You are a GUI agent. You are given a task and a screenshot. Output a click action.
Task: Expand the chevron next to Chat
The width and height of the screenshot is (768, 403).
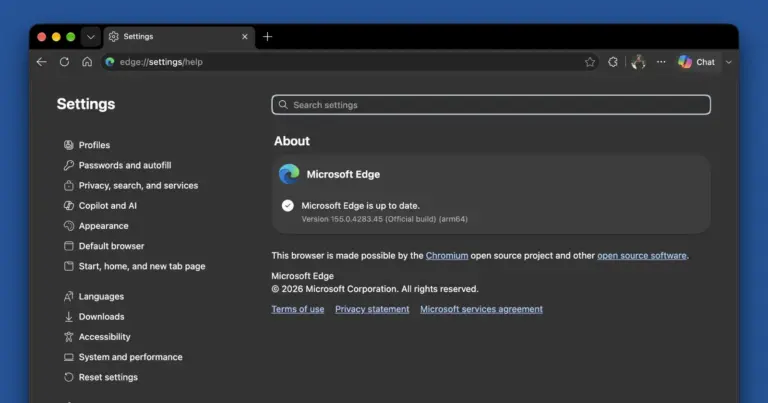click(729, 62)
